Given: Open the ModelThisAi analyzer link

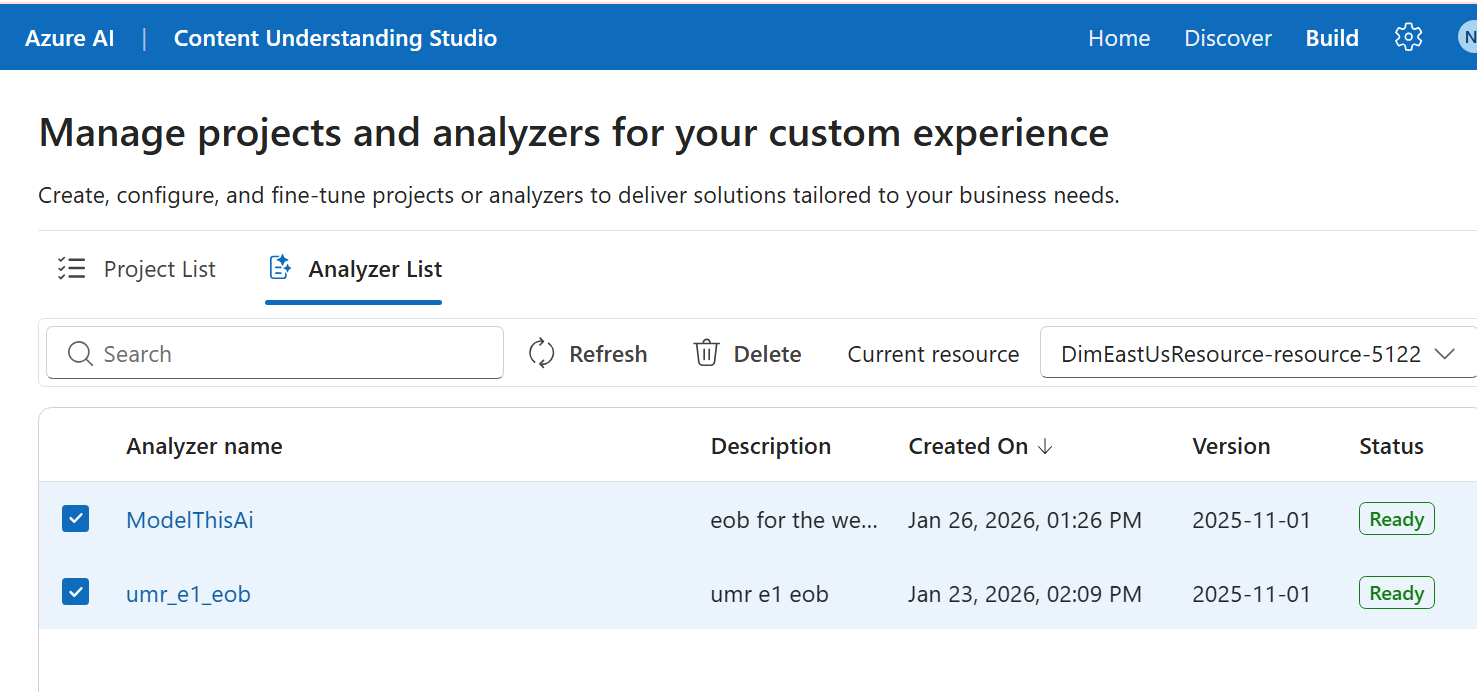Looking at the screenshot, I should (x=190, y=519).
